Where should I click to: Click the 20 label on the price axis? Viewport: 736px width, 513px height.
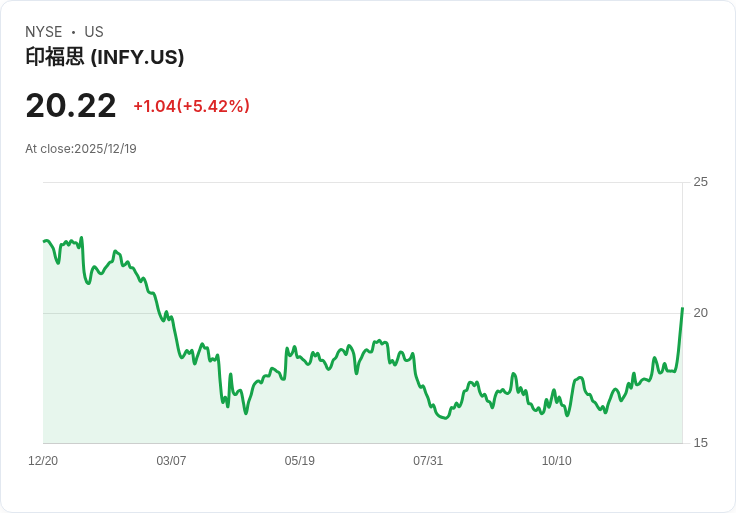coord(700,313)
